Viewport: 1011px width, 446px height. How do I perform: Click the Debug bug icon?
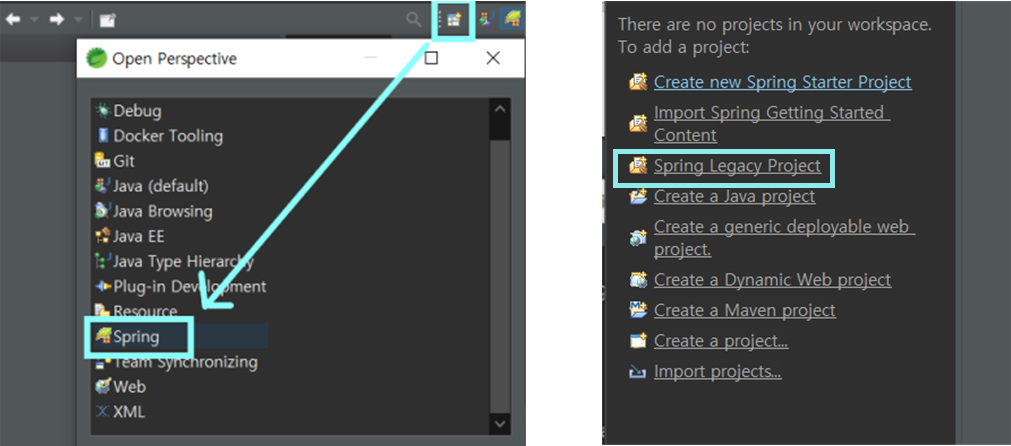[x=103, y=111]
